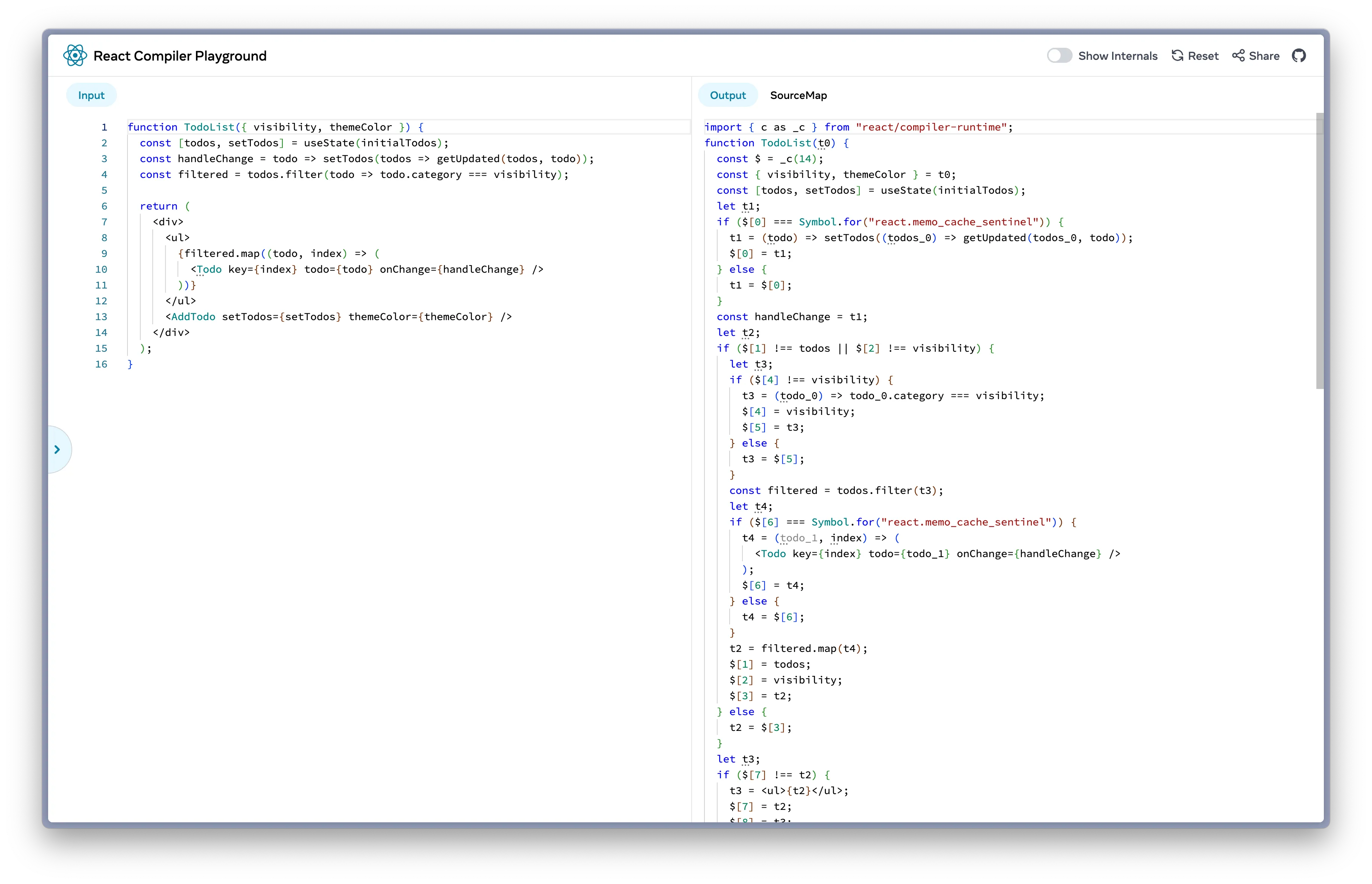Viewport: 1372px width, 884px height.
Task: Open the GitHub repository icon
Action: click(1299, 55)
